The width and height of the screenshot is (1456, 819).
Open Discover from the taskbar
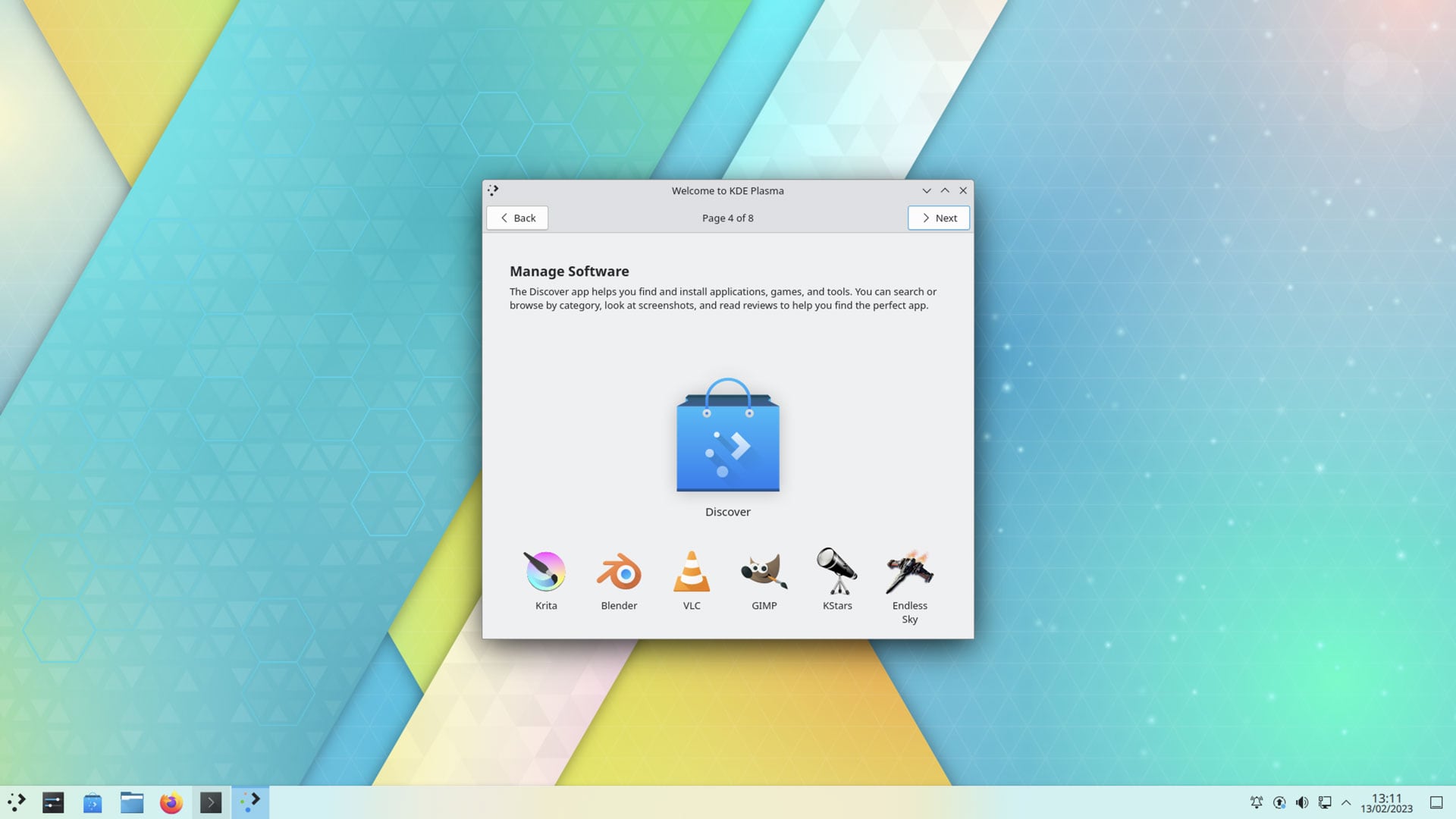93,802
